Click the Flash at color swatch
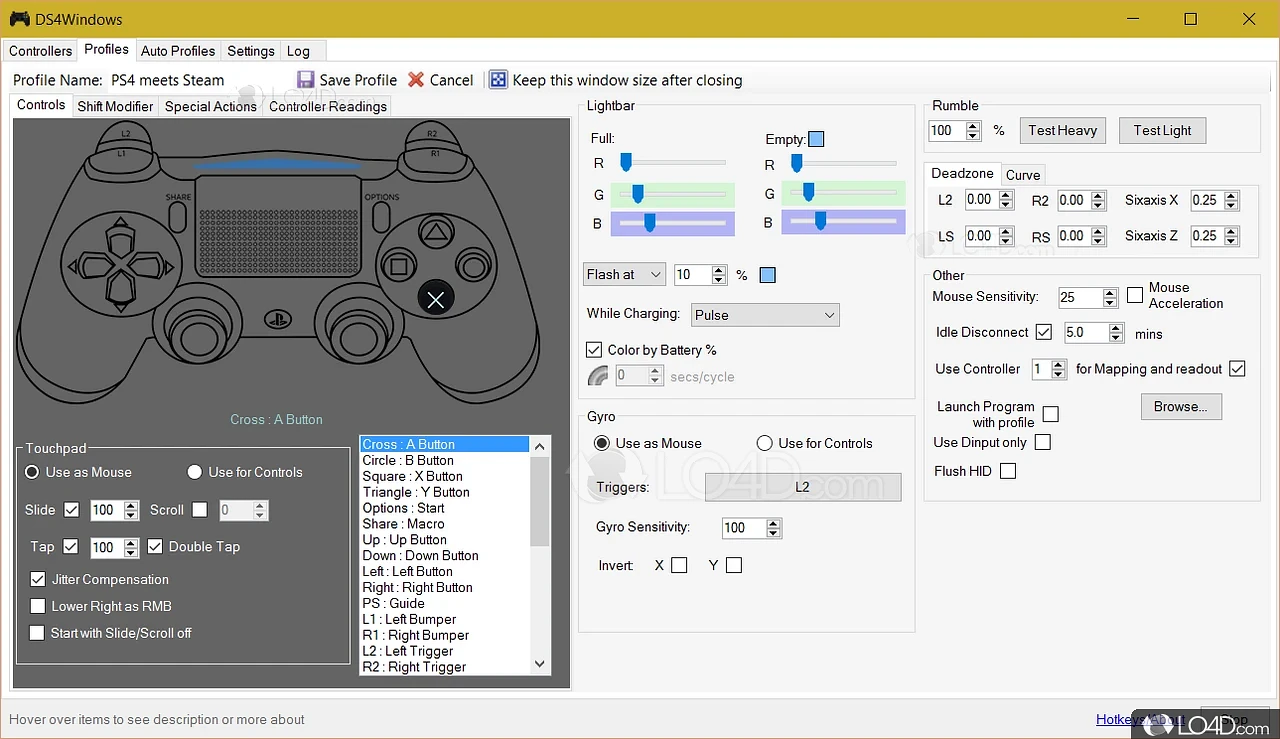The height and width of the screenshot is (739, 1280). point(768,275)
